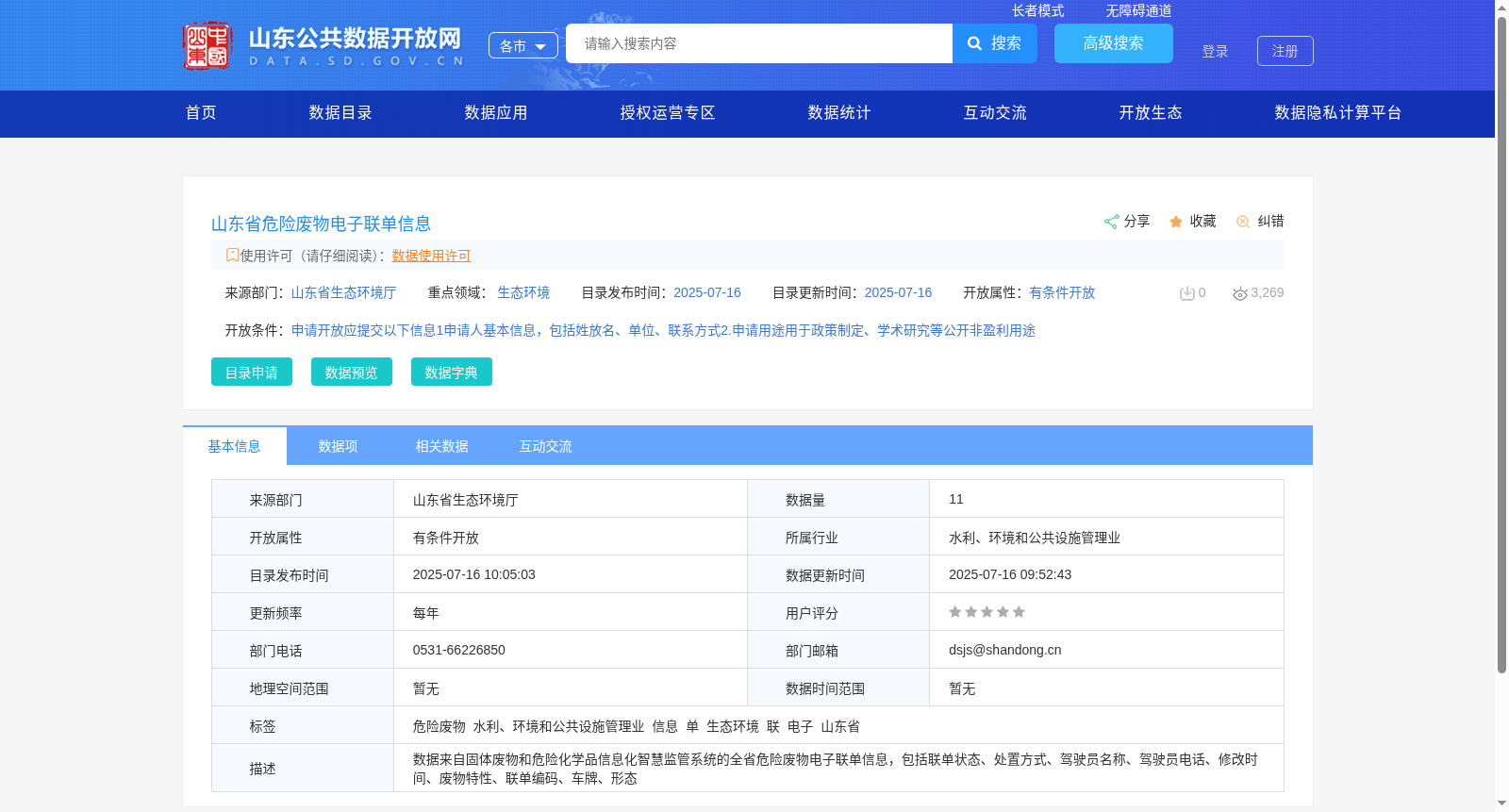Switch to the 数据项 tab
This screenshot has height=812, width=1509.
(x=339, y=446)
